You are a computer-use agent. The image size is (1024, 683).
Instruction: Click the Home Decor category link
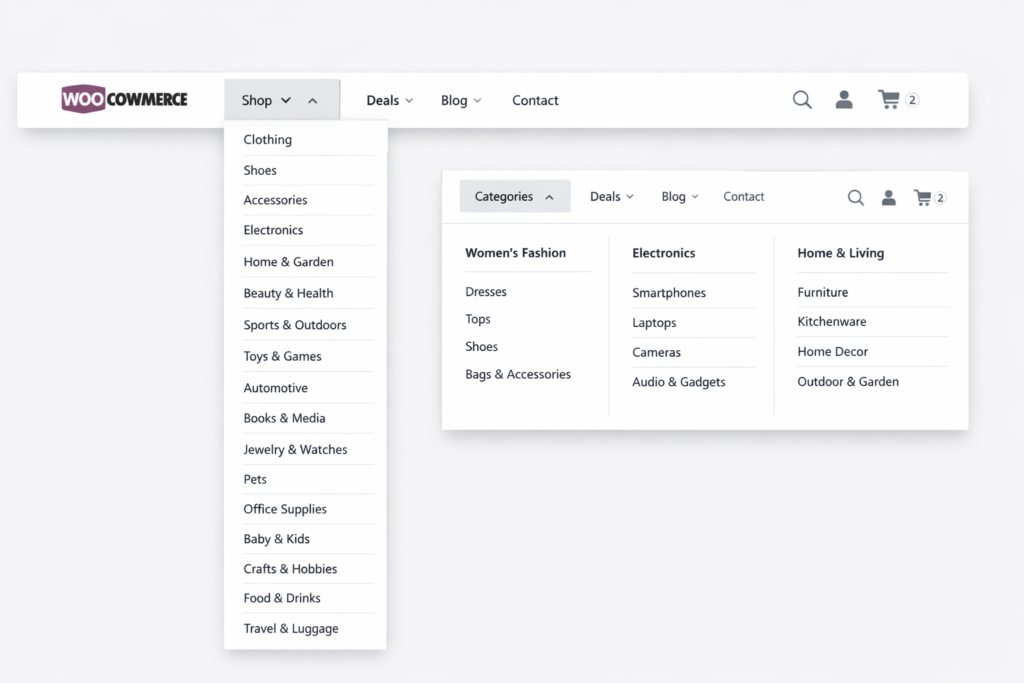(832, 352)
